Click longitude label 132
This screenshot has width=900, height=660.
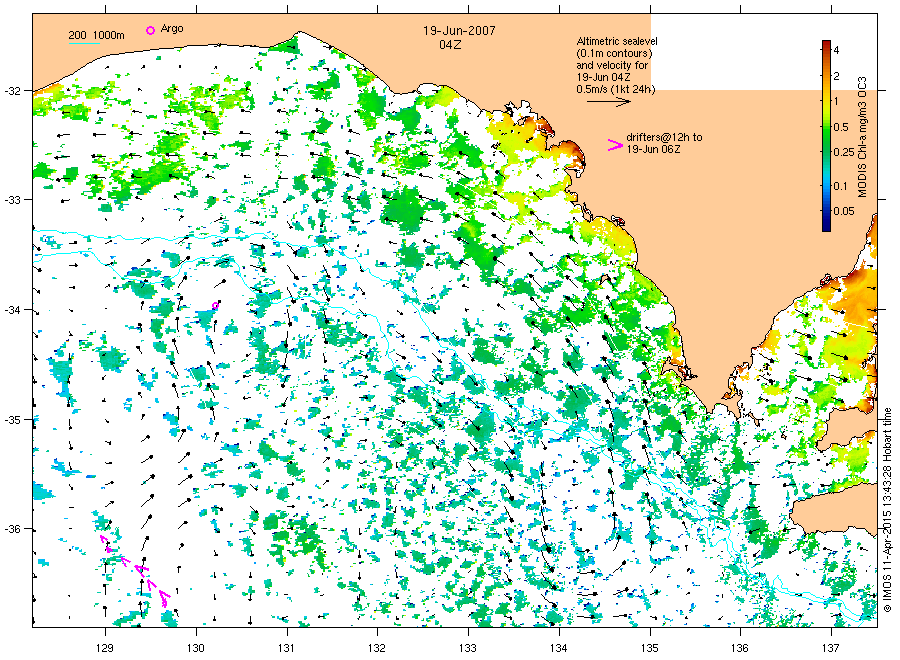377,649
